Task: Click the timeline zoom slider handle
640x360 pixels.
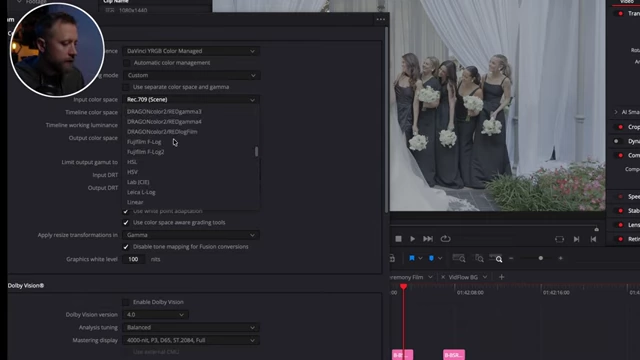Action: tap(541, 258)
